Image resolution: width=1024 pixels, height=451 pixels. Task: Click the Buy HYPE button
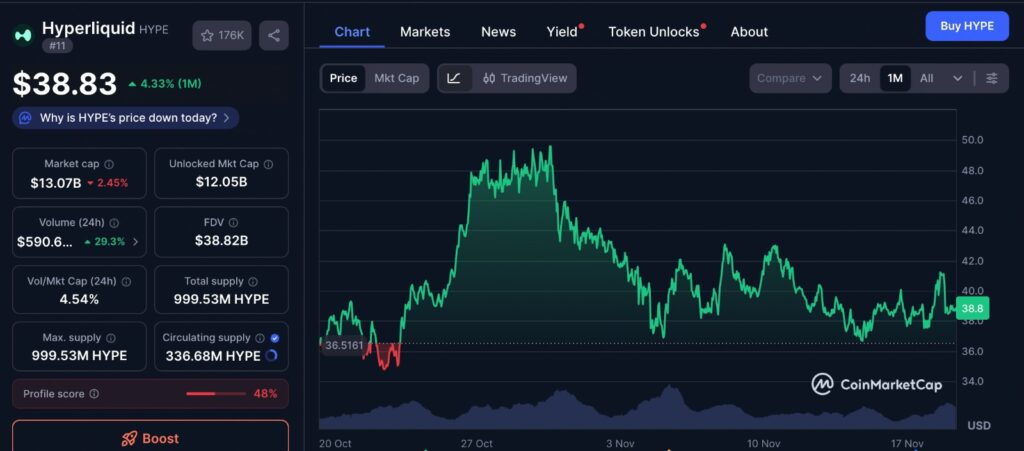tap(967, 26)
